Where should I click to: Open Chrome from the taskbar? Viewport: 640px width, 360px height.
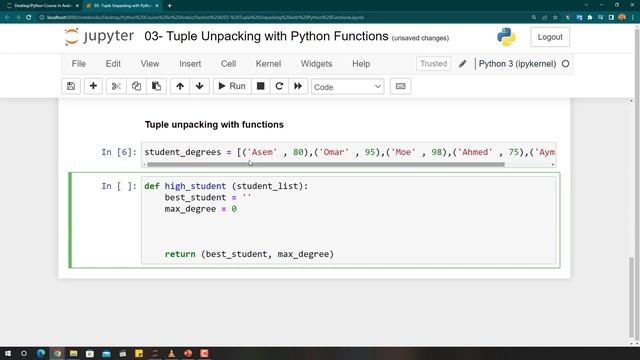[58, 353]
